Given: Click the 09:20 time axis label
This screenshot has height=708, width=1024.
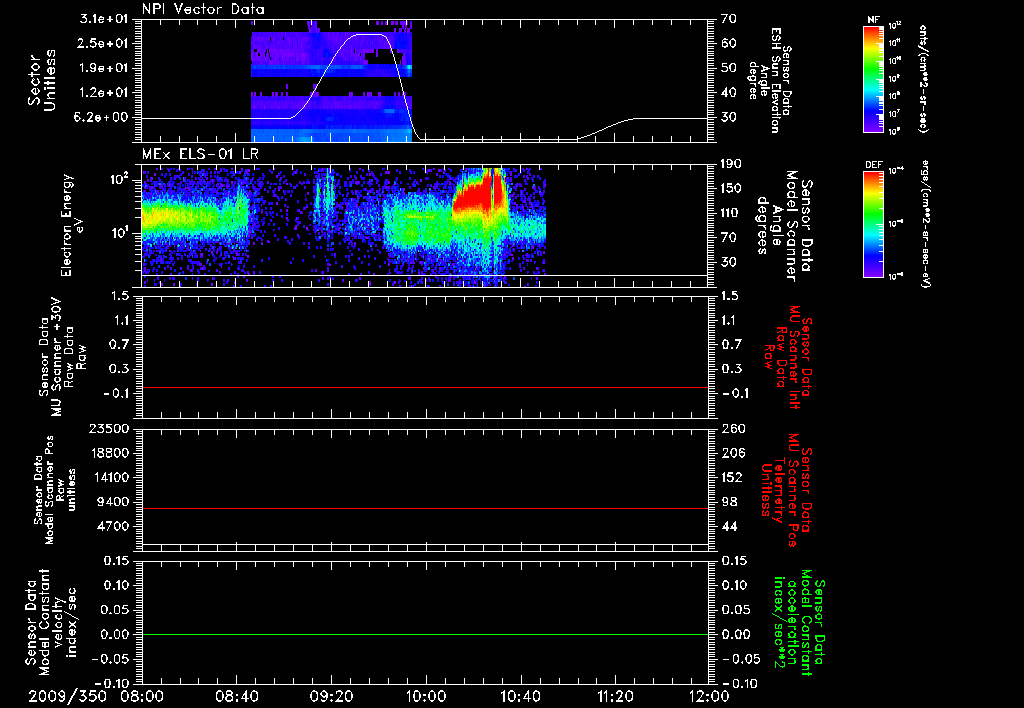Looking at the screenshot, I should 332,696.
